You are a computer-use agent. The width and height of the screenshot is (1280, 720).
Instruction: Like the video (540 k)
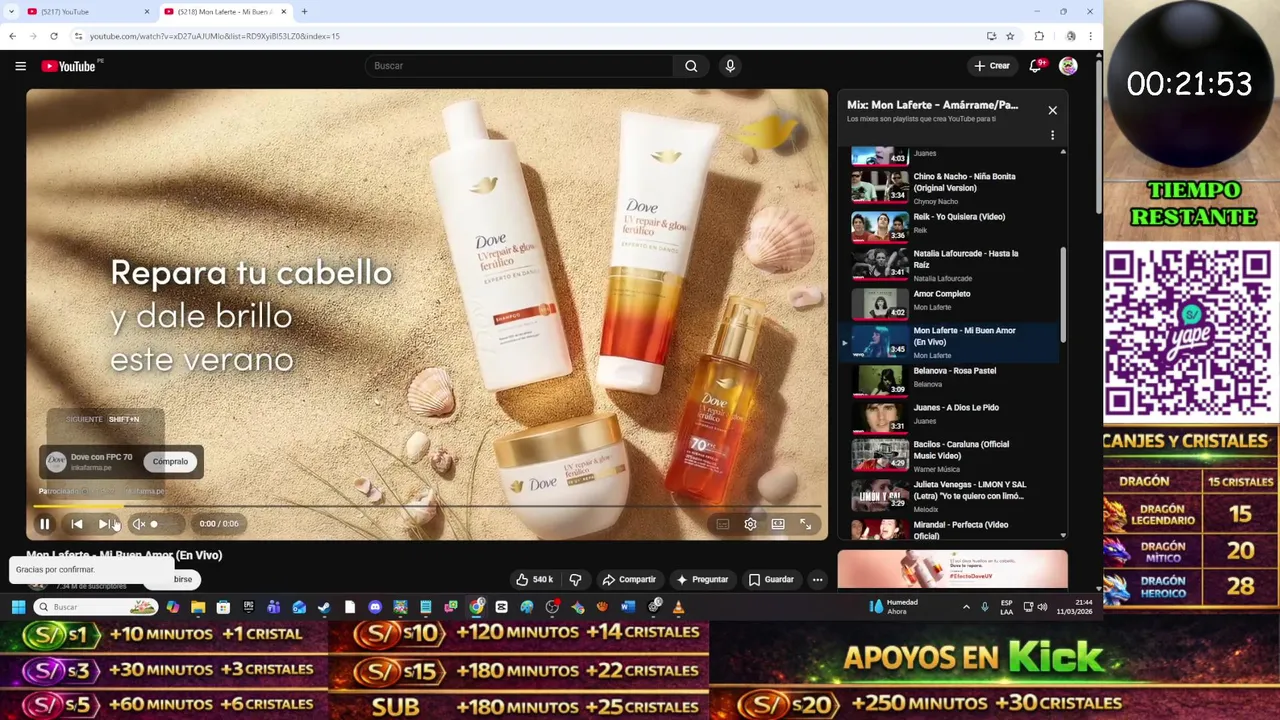coord(534,580)
